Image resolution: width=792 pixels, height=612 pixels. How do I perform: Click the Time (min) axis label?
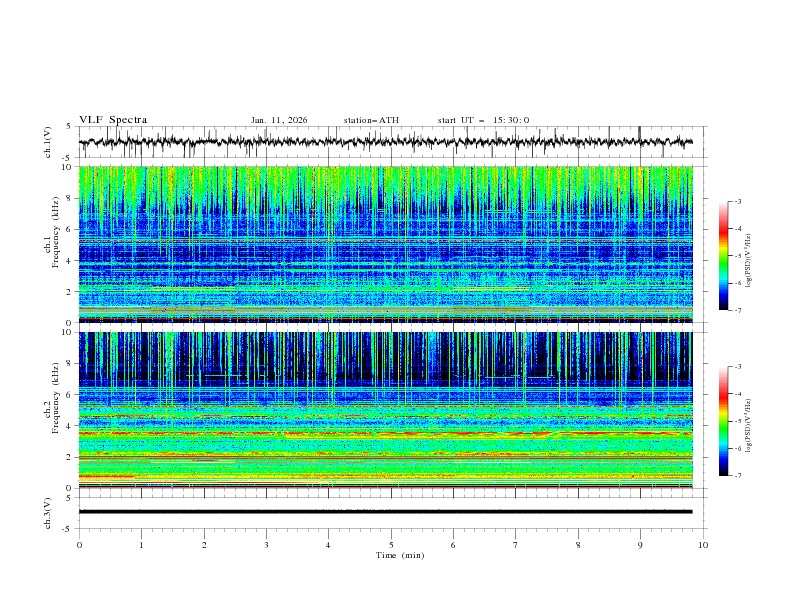(x=399, y=555)
